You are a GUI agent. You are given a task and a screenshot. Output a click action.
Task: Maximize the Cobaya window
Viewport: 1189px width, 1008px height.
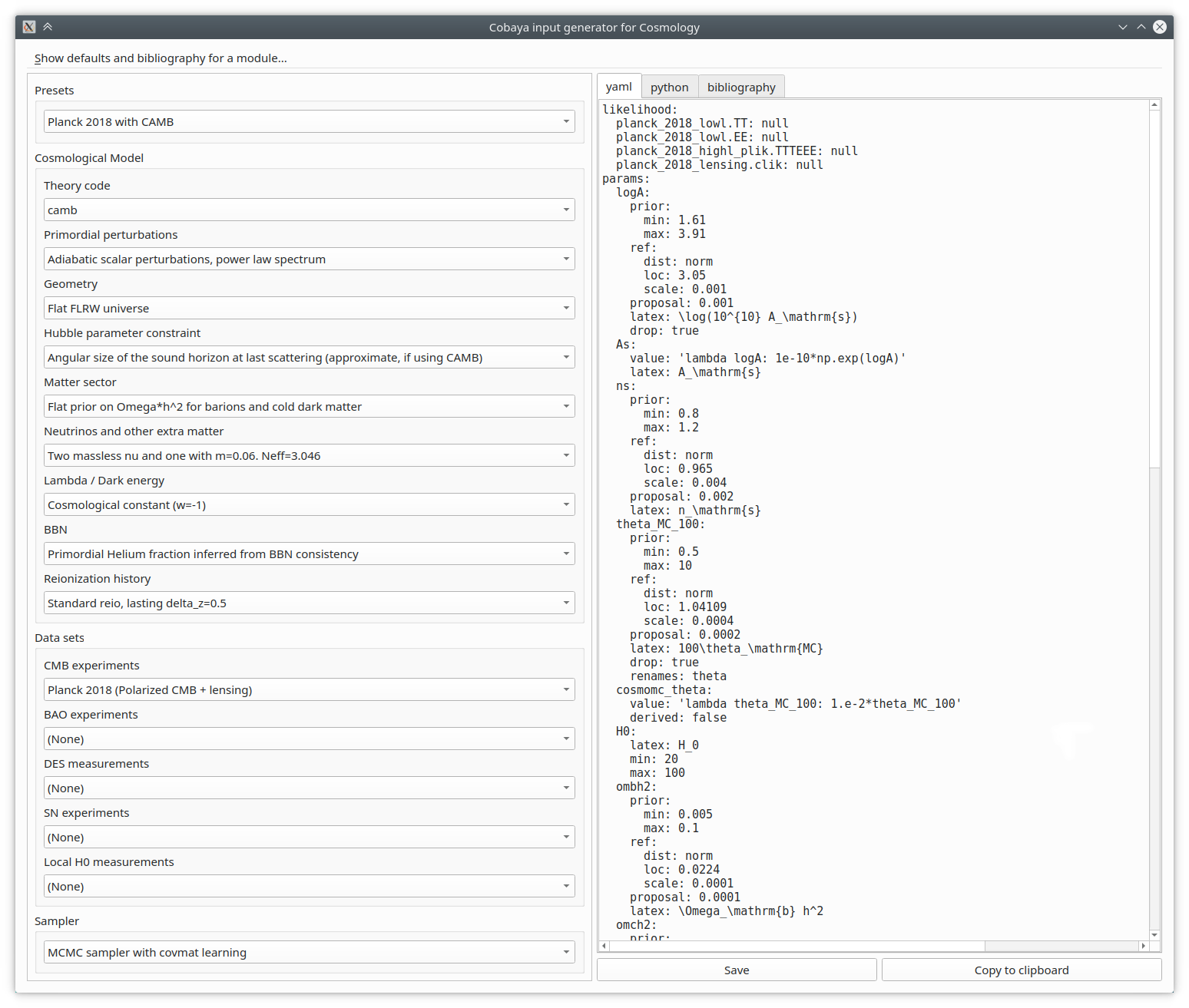(1141, 27)
